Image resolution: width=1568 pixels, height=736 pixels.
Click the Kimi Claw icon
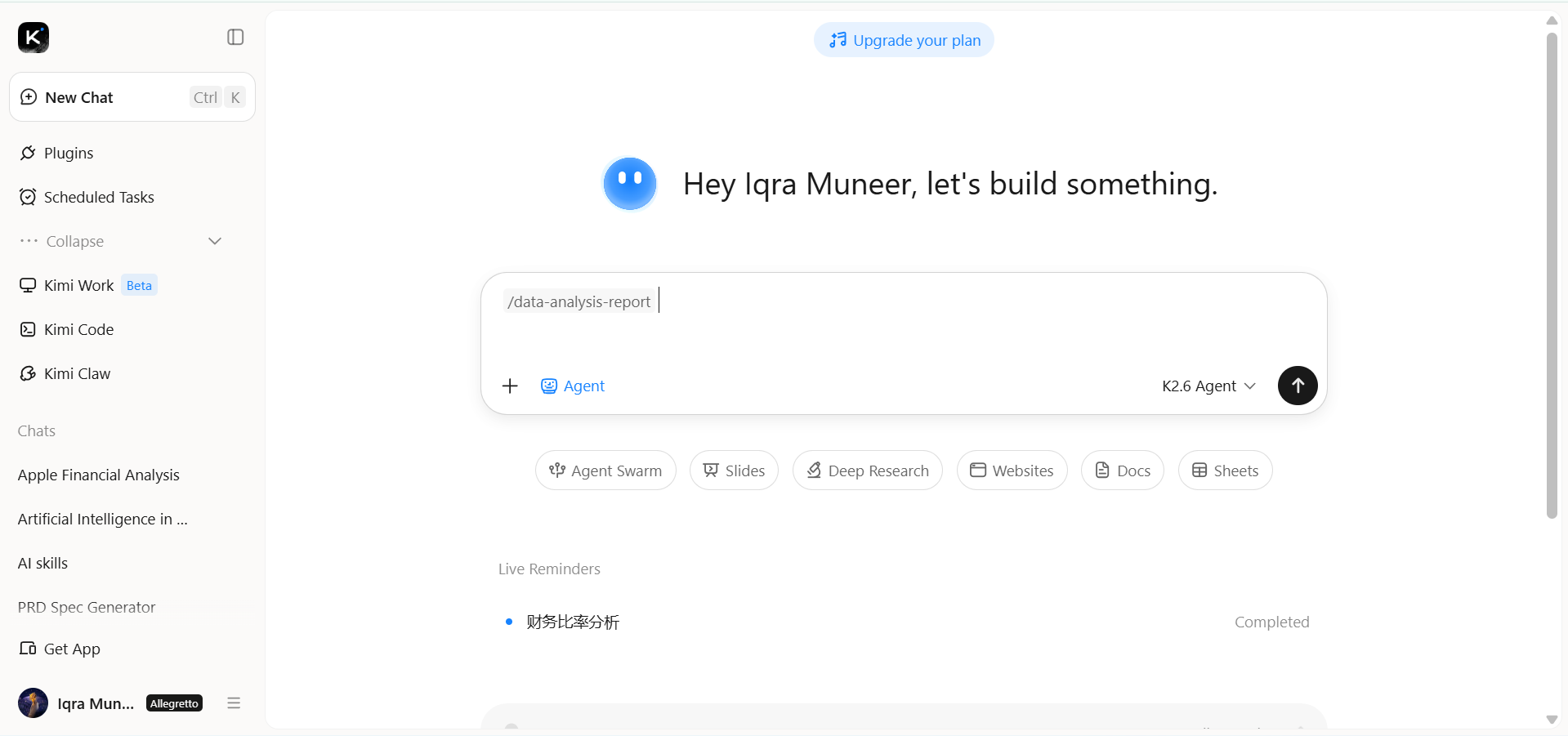click(x=28, y=374)
